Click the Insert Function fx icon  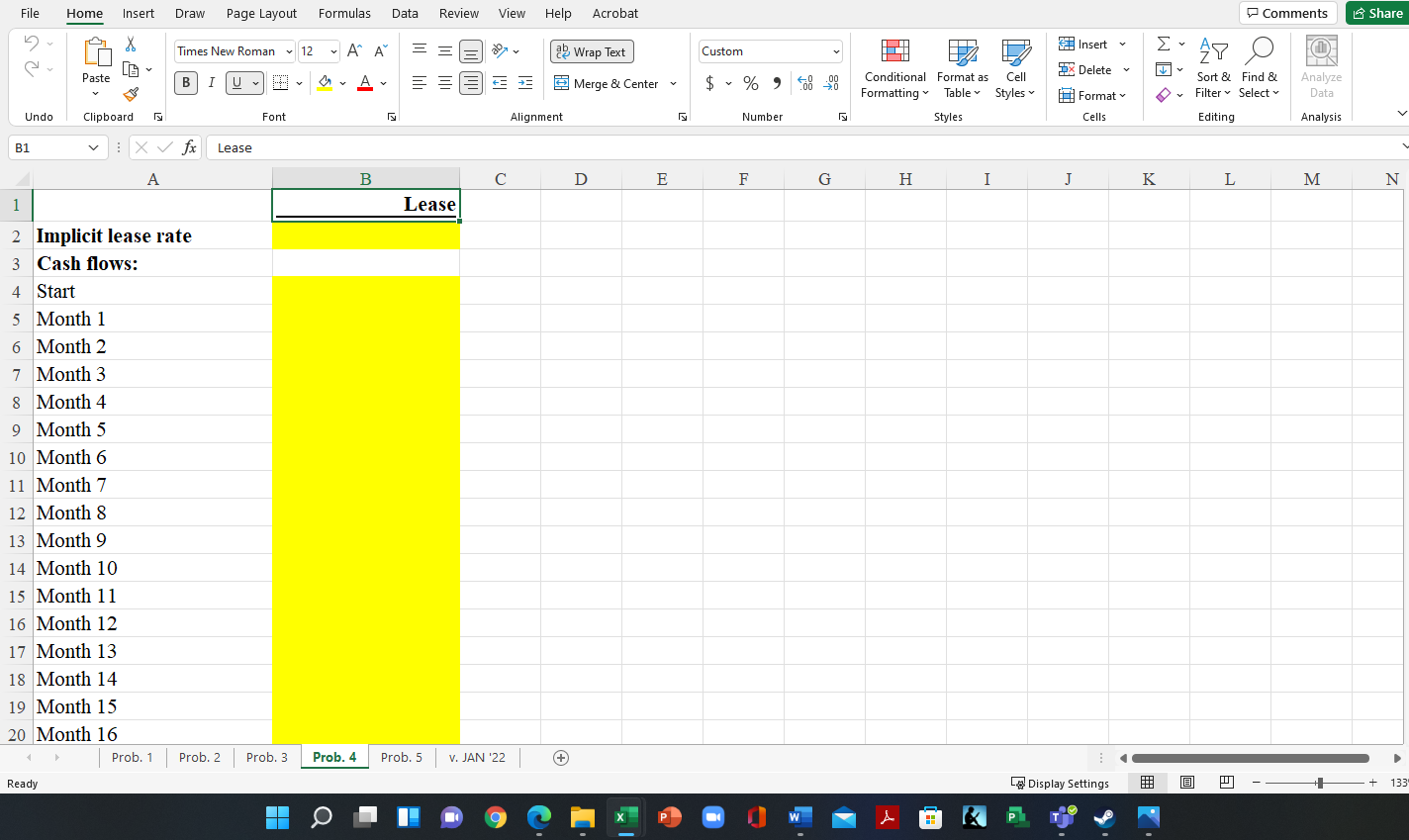(x=189, y=147)
